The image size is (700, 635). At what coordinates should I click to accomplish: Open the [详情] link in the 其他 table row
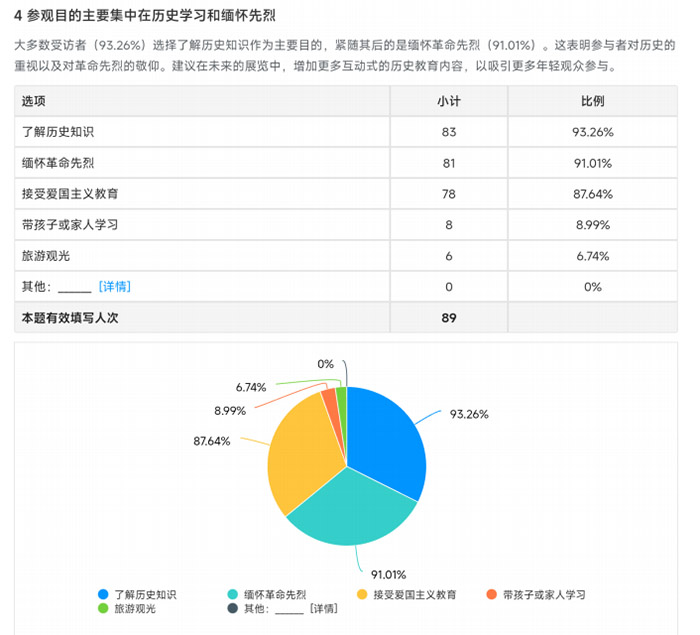tap(114, 287)
